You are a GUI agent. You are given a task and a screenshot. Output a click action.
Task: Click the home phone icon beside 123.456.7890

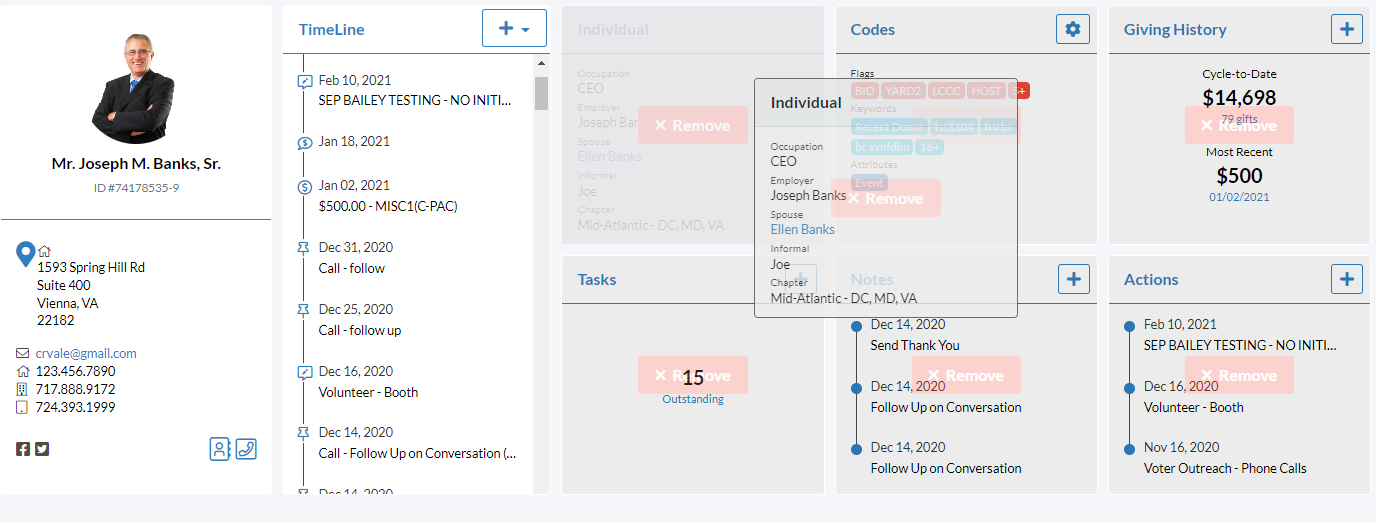point(23,371)
